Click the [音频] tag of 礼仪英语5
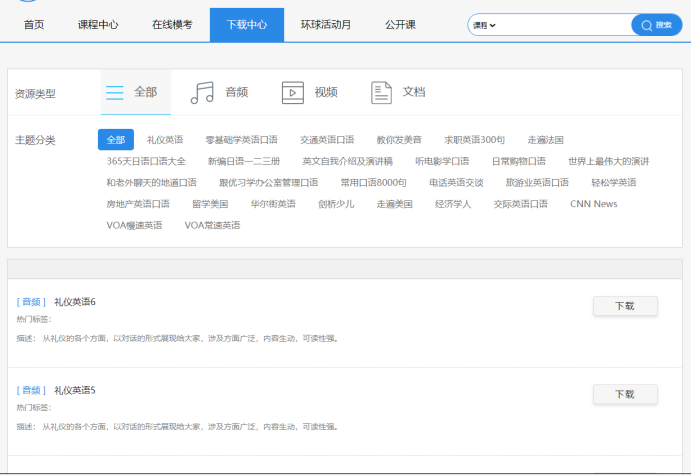This screenshot has height=476, width=692. [x=31, y=390]
